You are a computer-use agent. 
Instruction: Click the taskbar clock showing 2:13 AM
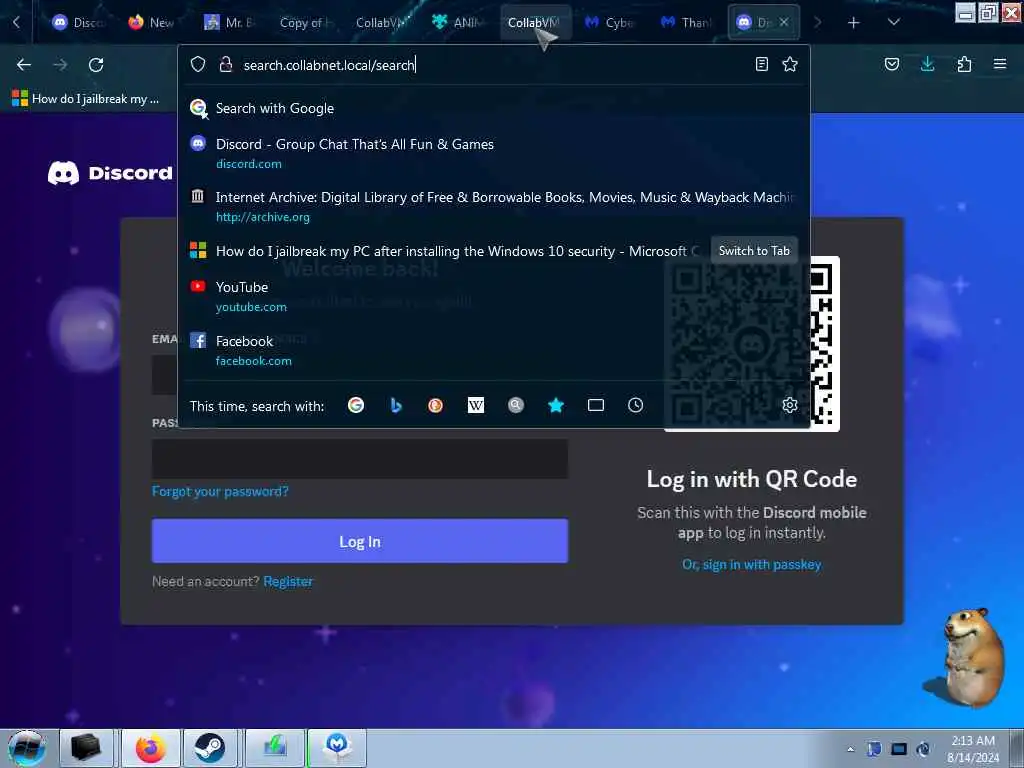pyautogui.click(x=973, y=749)
